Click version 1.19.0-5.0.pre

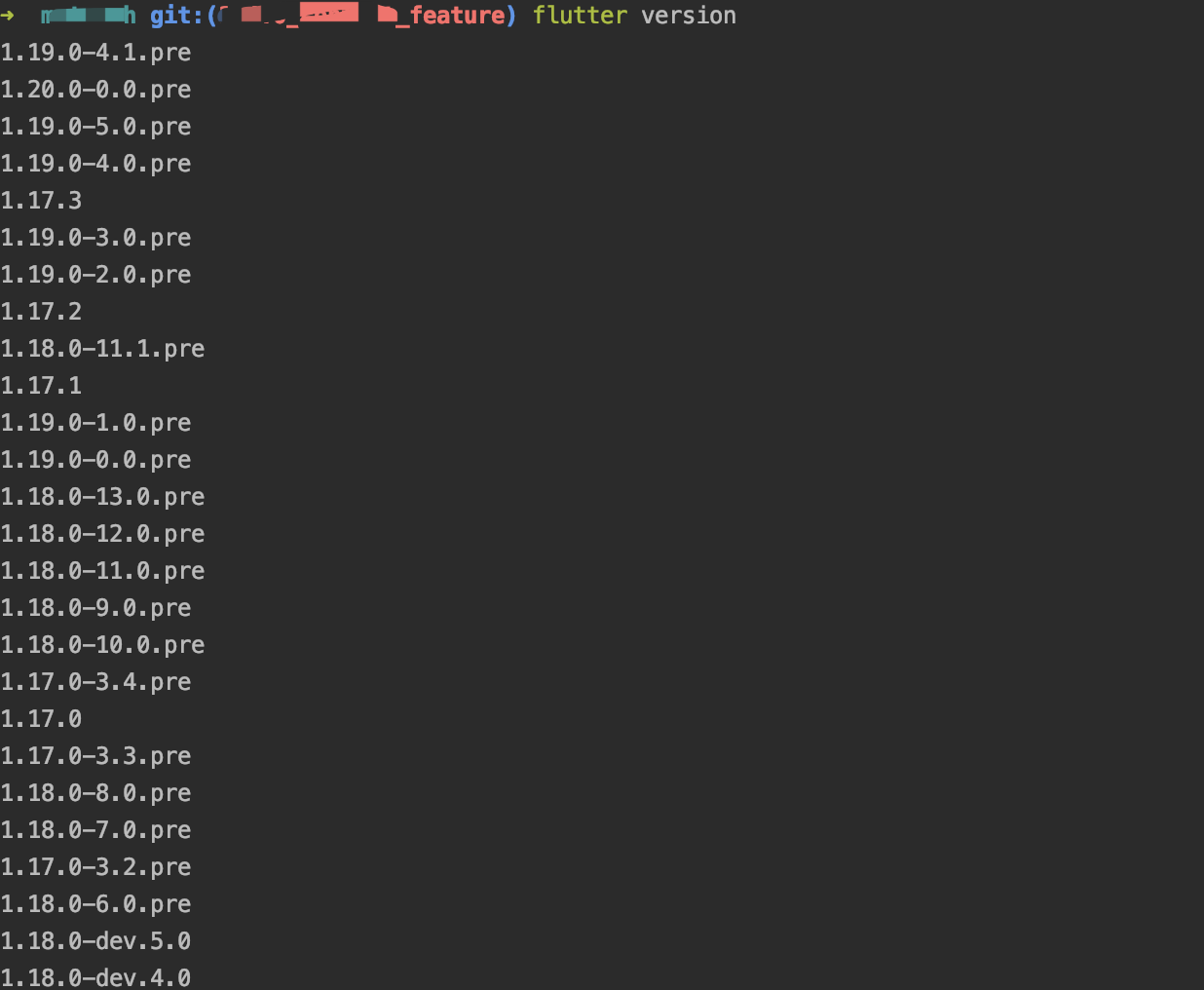tap(95, 127)
